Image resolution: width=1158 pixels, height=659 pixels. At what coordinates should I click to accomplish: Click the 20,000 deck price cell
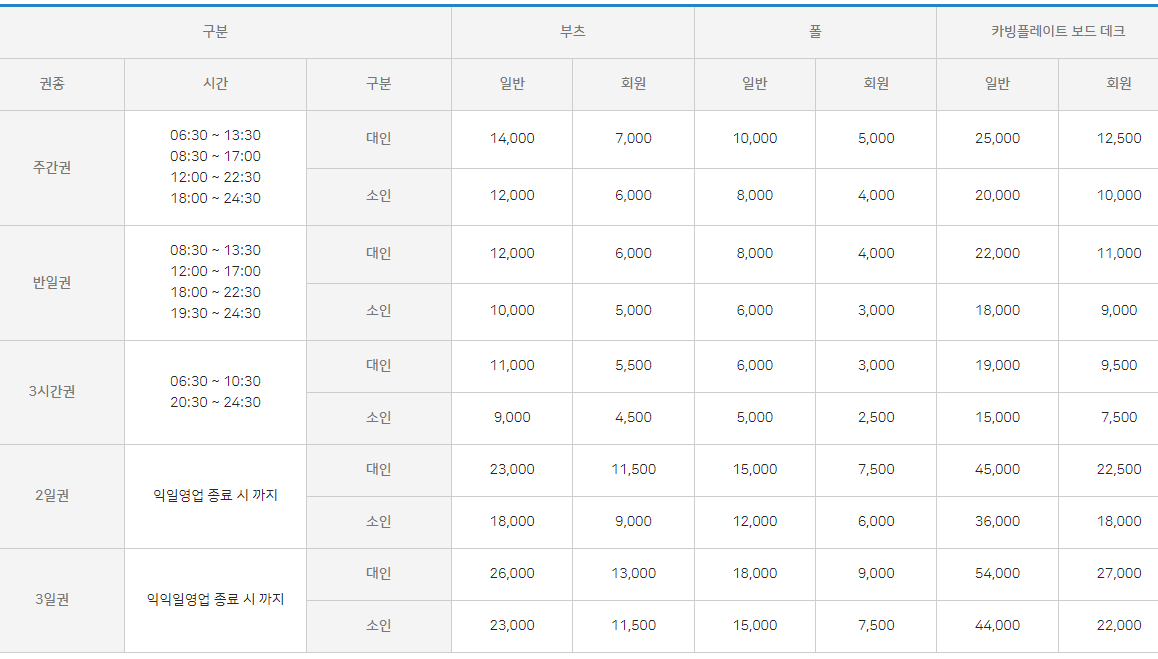point(997,196)
